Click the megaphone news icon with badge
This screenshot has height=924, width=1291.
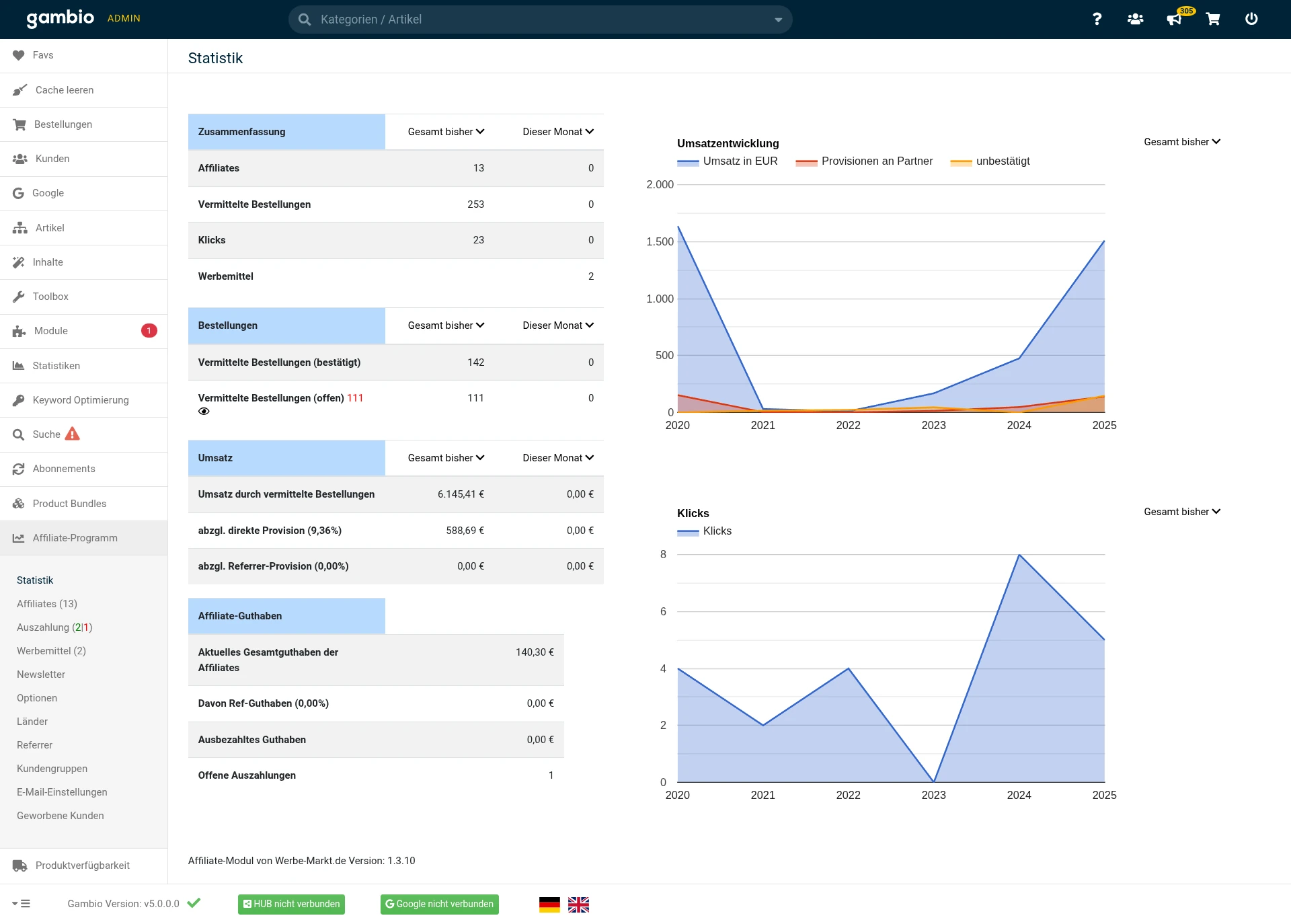click(1174, 19)
